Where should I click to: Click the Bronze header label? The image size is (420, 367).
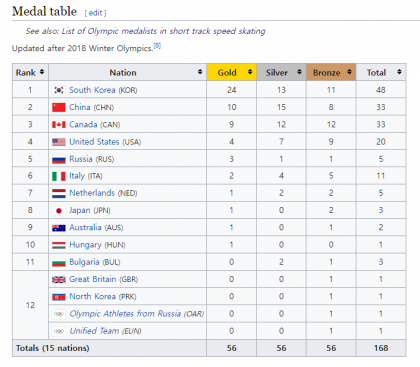point(327,73)
